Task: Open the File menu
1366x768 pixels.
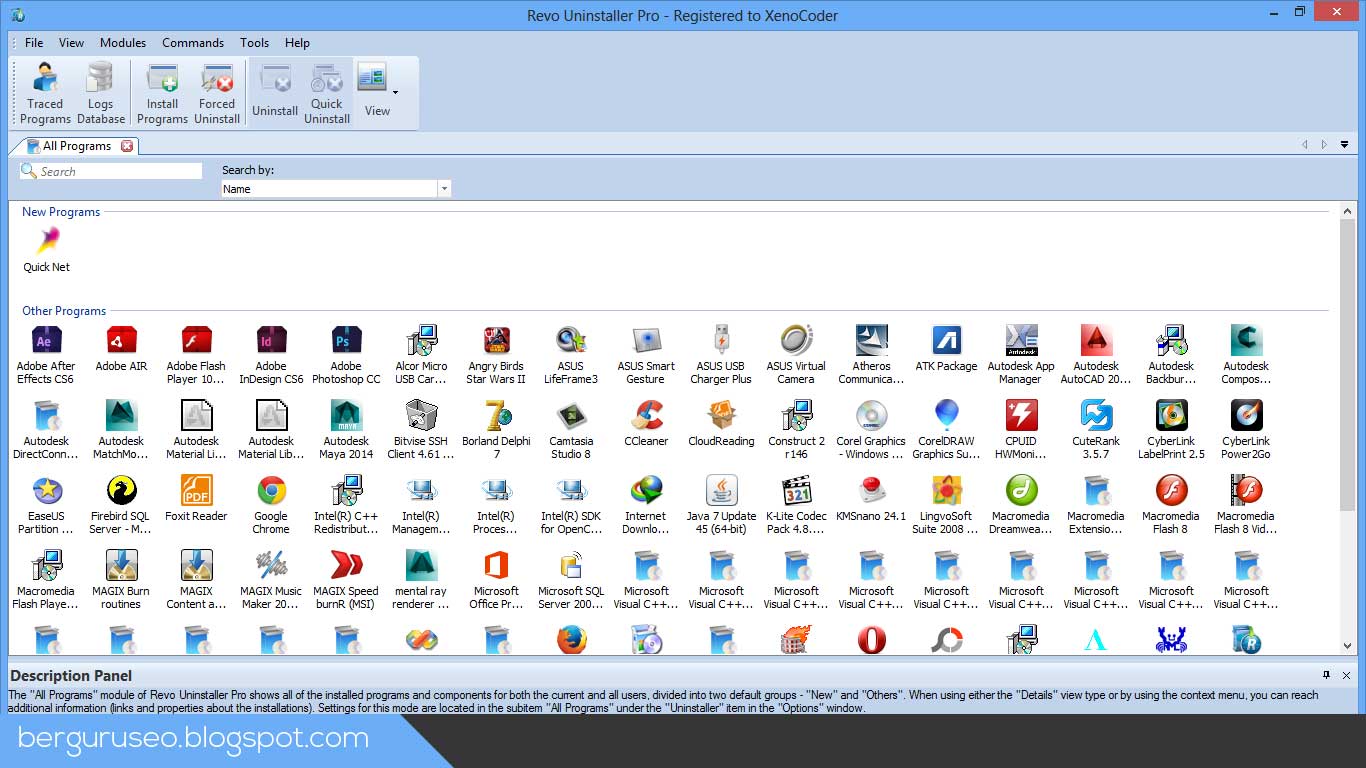Action: tap(34, 43)
